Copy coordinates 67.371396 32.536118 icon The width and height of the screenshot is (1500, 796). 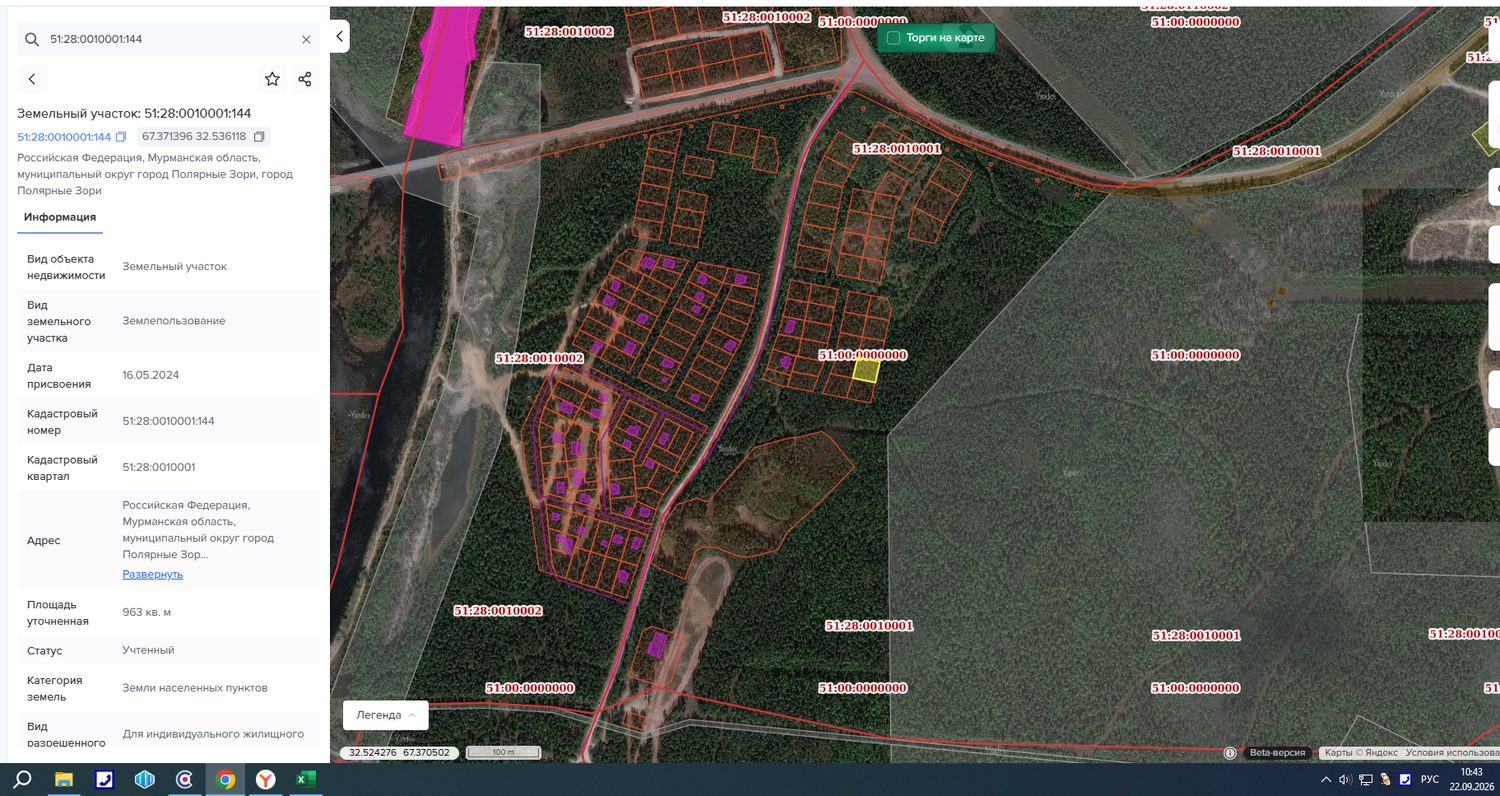click(x=259, y=137)
